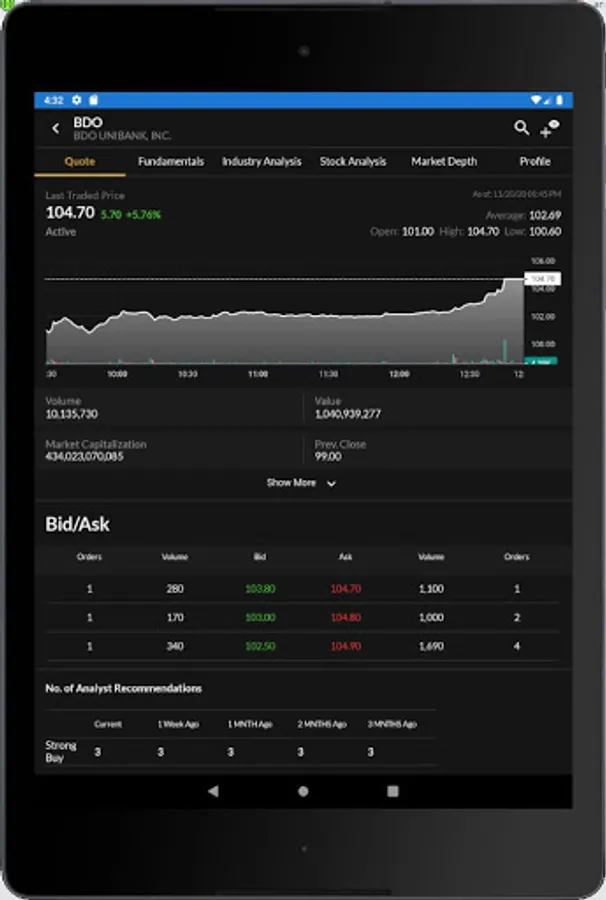
Task: Open stock search magnifier icon
Action: point(521,127)
